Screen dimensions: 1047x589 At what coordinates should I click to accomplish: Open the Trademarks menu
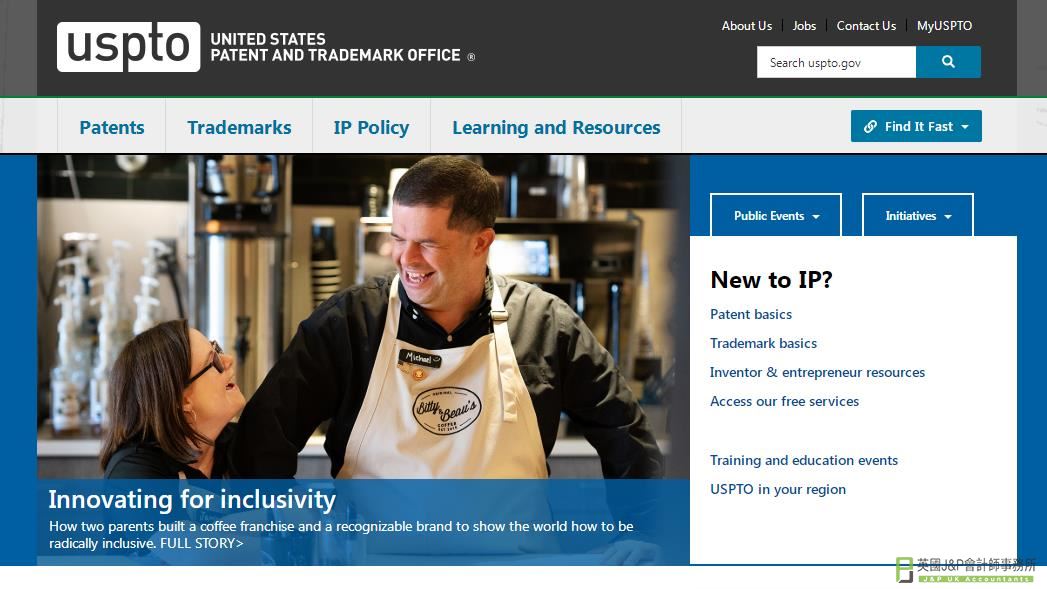pos(239,127)
